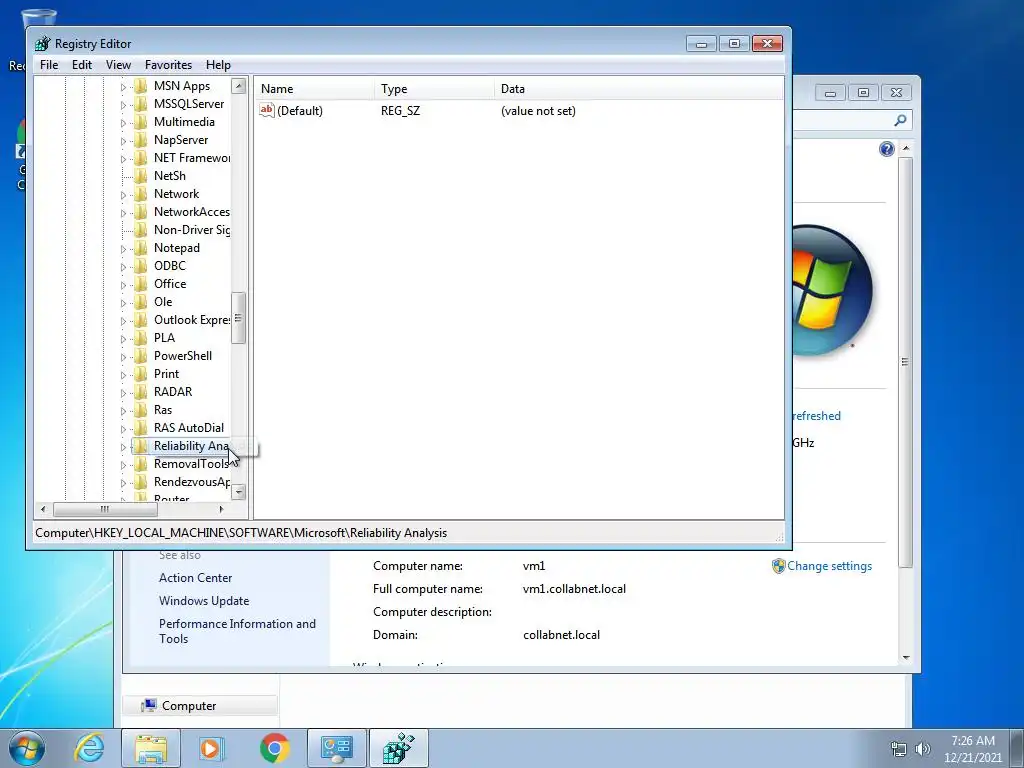1024x768 pixels.
Task: Expand the Ras key
Action: [123, 411]
